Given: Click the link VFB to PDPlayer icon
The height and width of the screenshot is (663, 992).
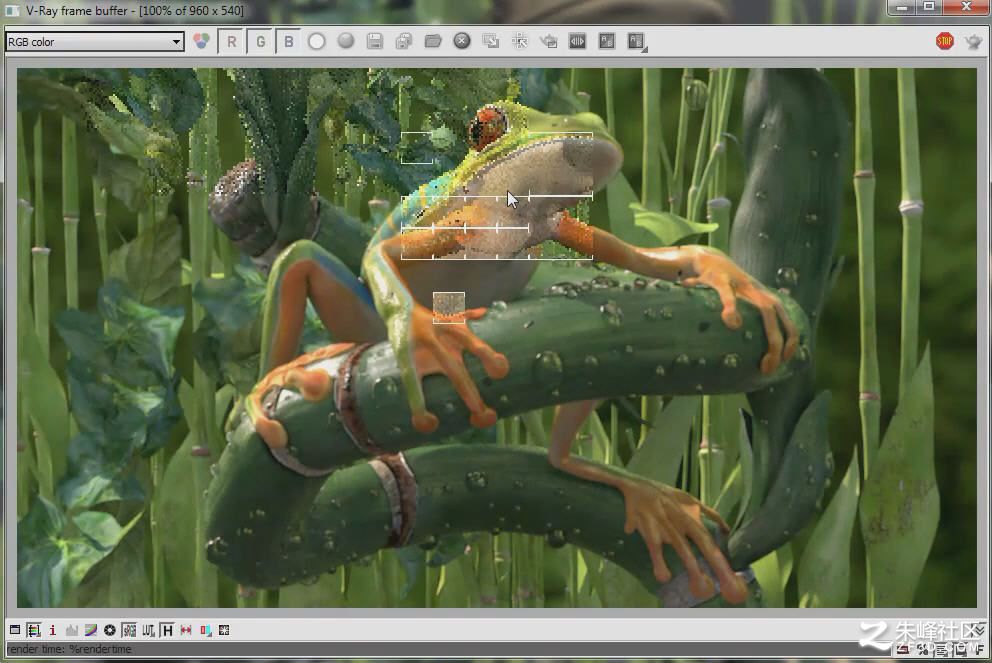Looking at the screenshot, I should (577, 42).
